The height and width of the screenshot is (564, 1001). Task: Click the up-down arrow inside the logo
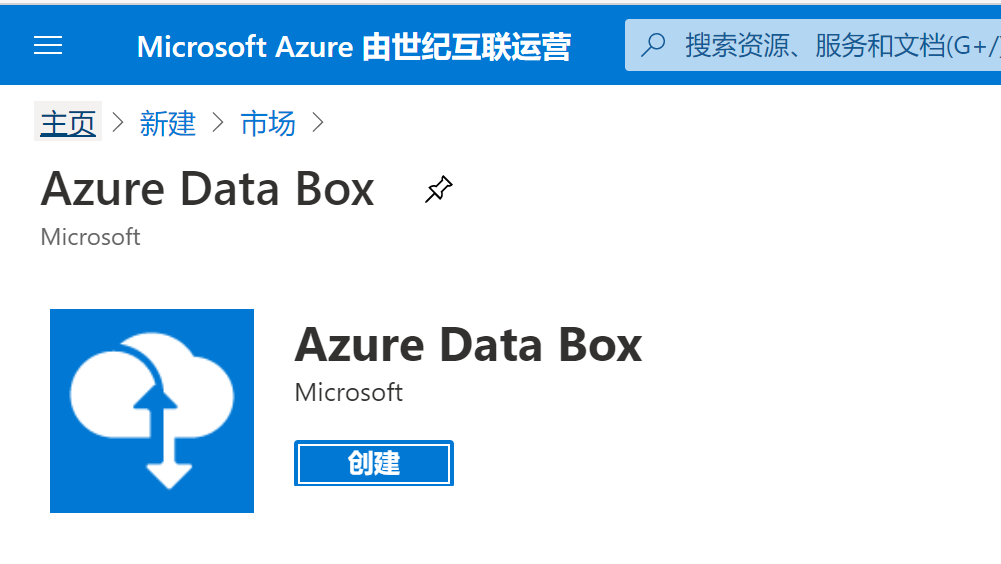pos(161,436)
